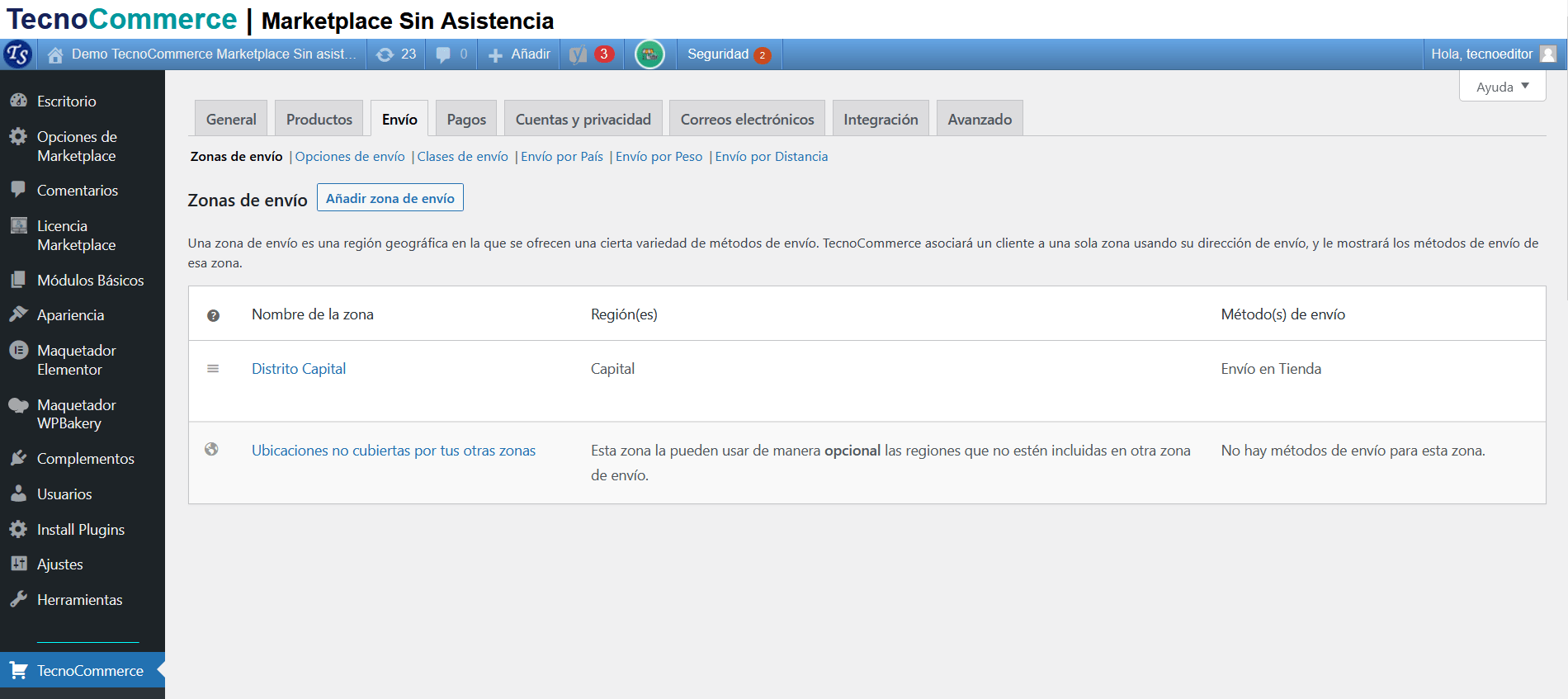Switch to the Pagos tab
This screenshot has width=1568, height=699.
tap(466, 119)
